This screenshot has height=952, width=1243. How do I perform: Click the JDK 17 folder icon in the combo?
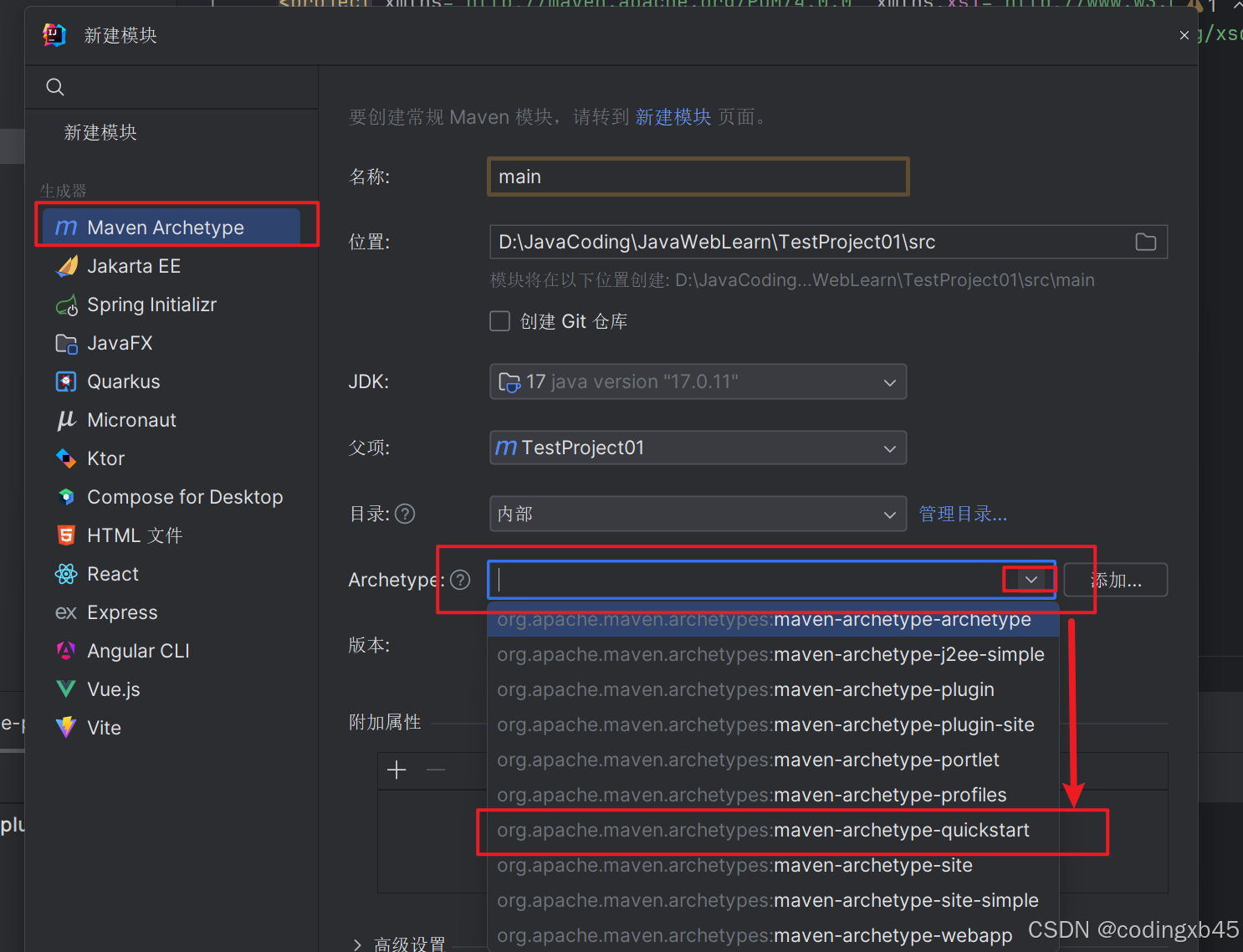click(509, 382)
